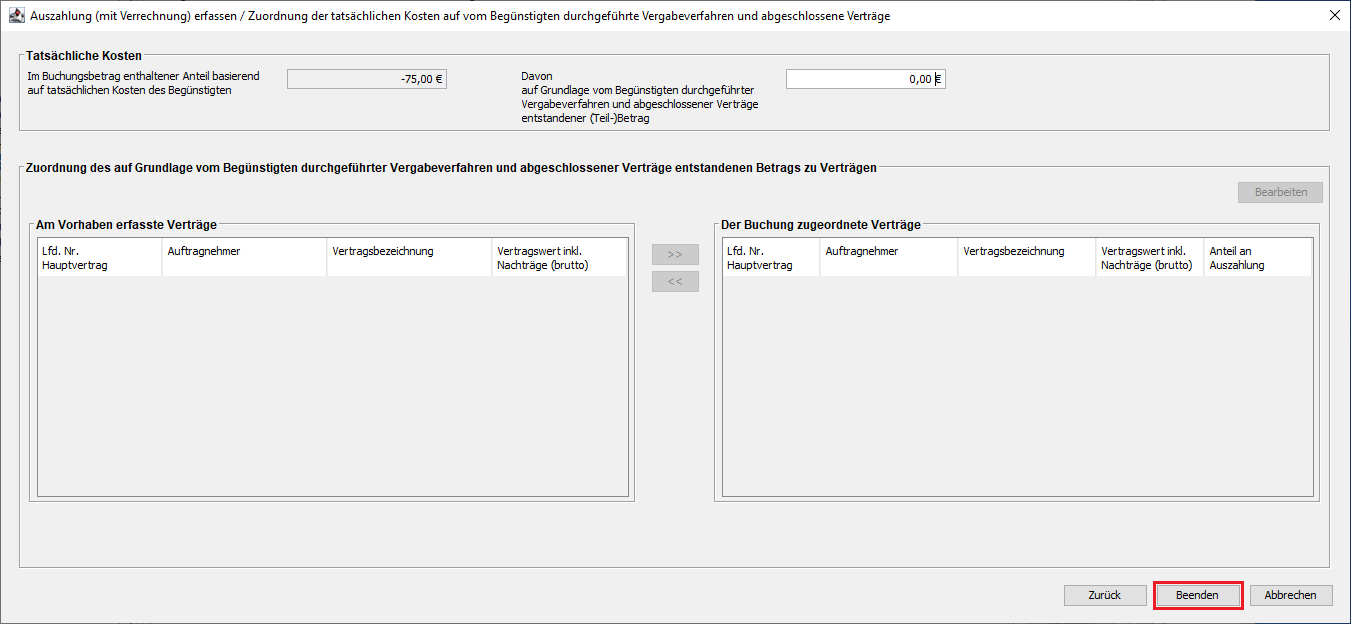Close the dialog window with X
The image size is (1351, 624).
(x=1334, y=16)
